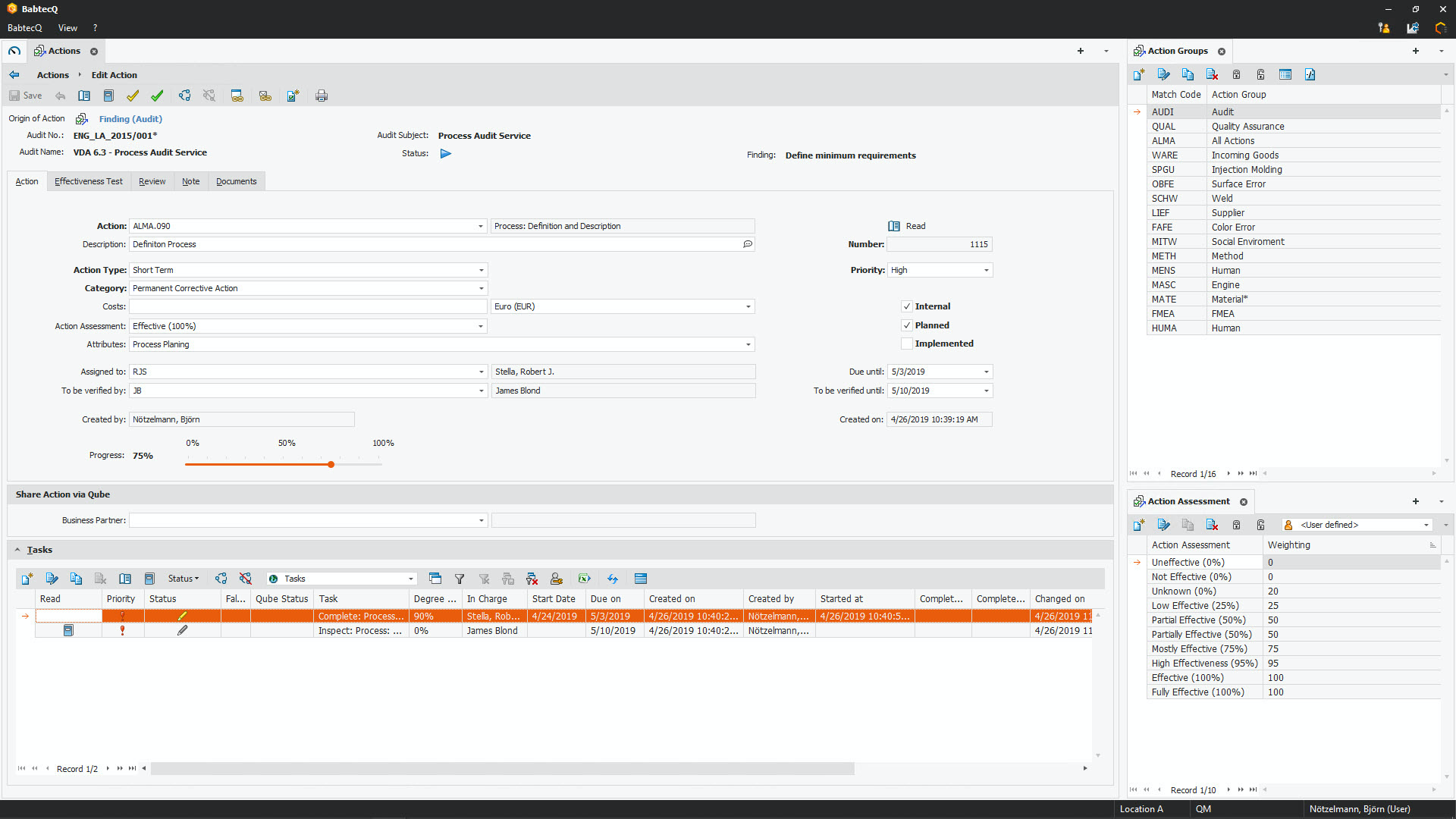The height and width of the screenshot is (819, 1456).
Task: Open the Status dropdown in Tasks toolbar
Action: point(184,579)
